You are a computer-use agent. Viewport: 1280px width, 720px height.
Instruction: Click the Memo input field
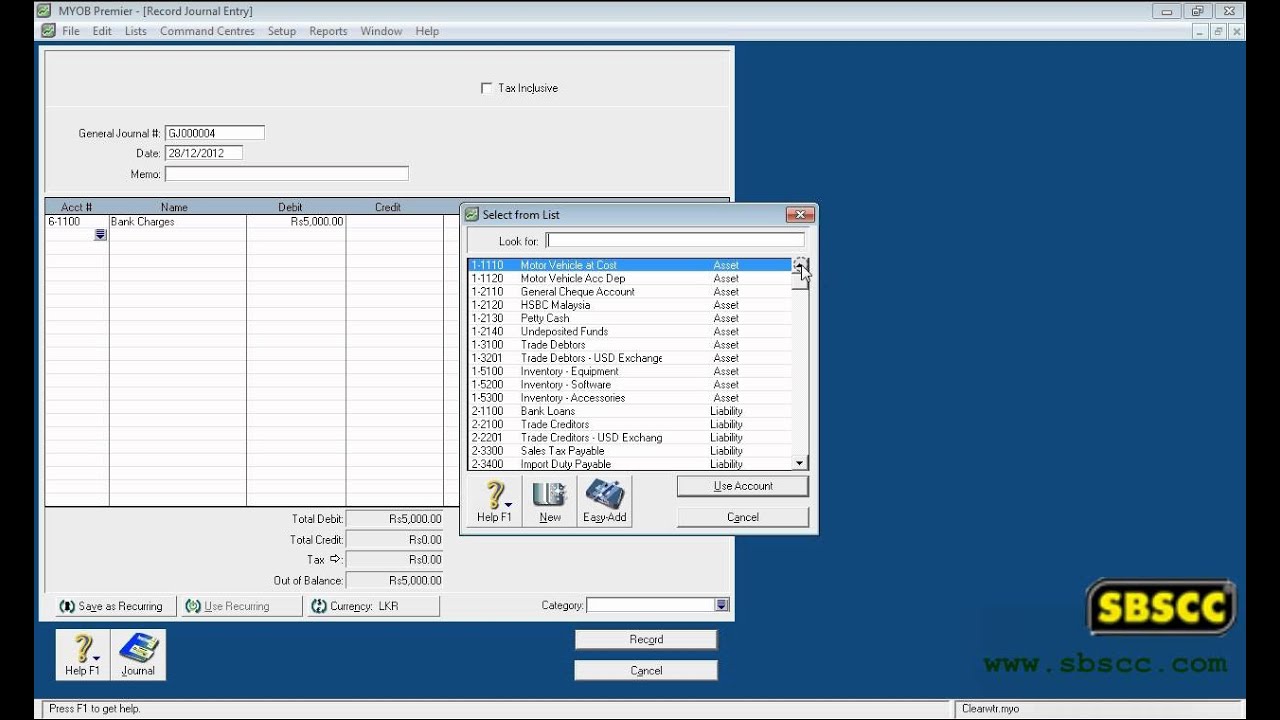[x=287, y=174]
